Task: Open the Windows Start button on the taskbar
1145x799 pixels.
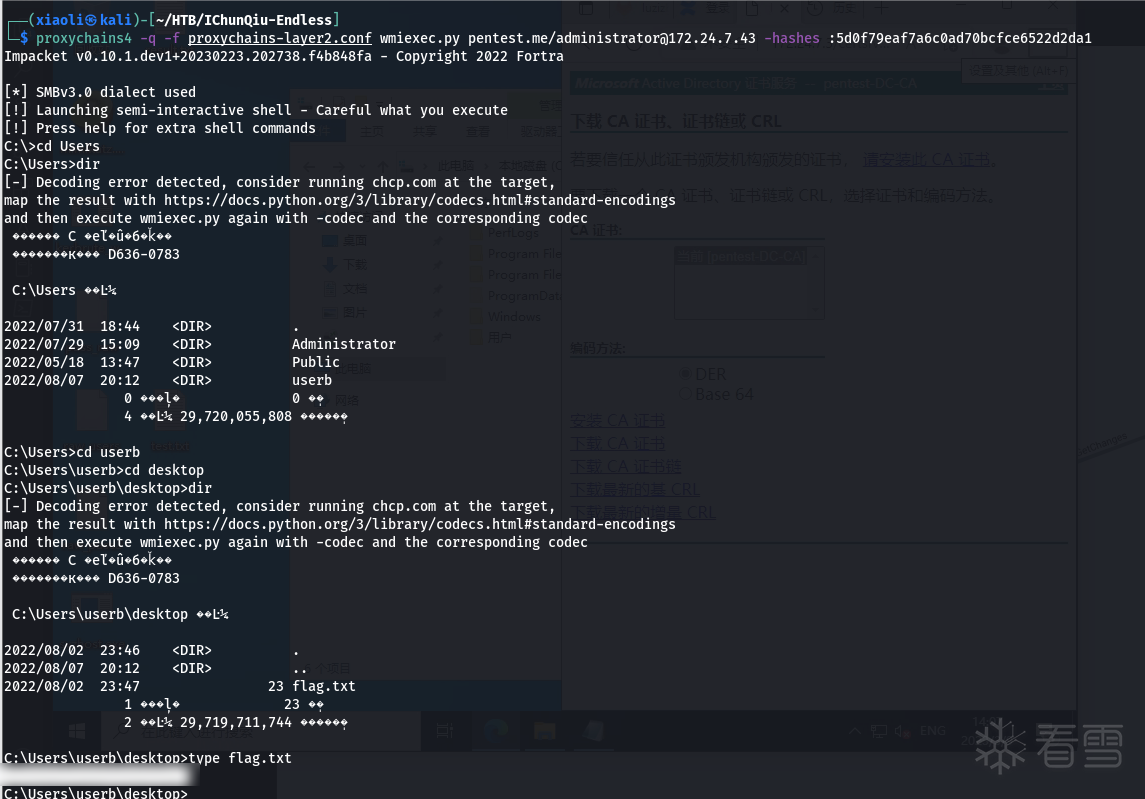Action: pos(76,731)
